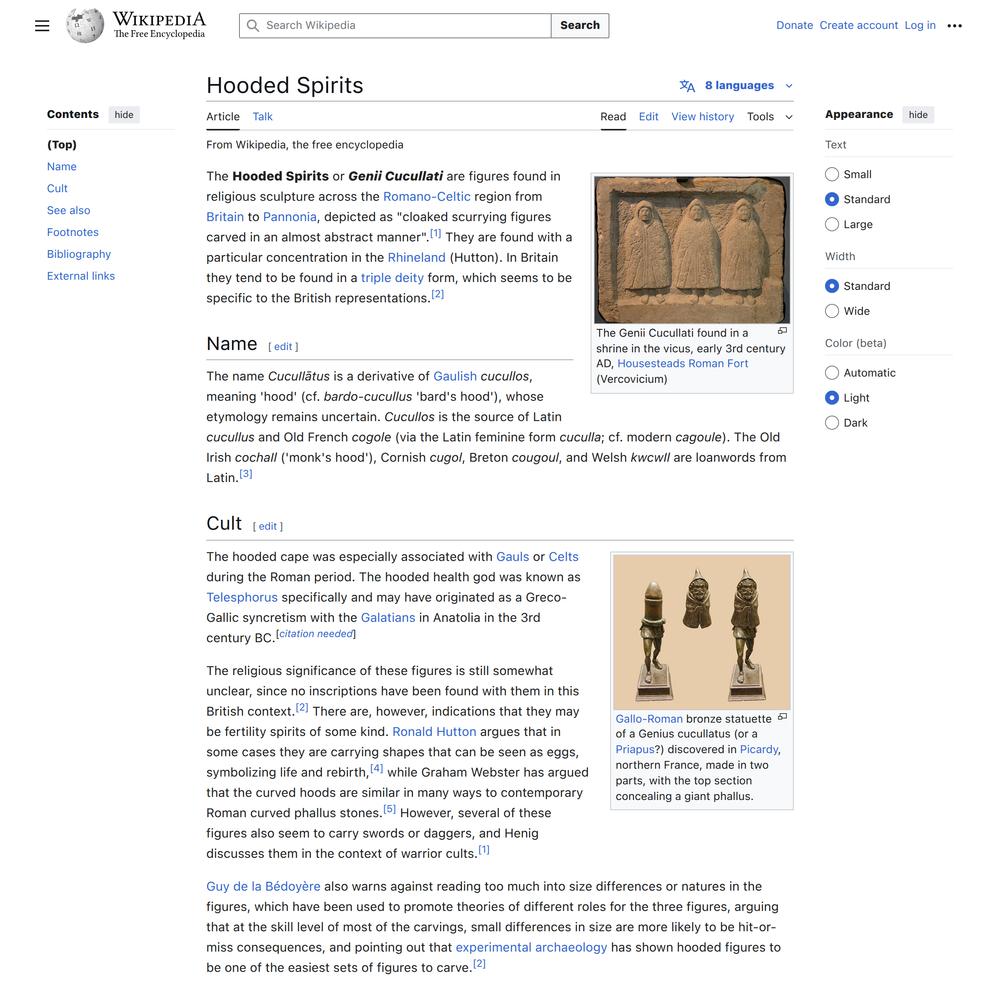The width and height of the screenshot is (1000, 1000).
Task: Select Large text size
Action: [x=832, y=224]
